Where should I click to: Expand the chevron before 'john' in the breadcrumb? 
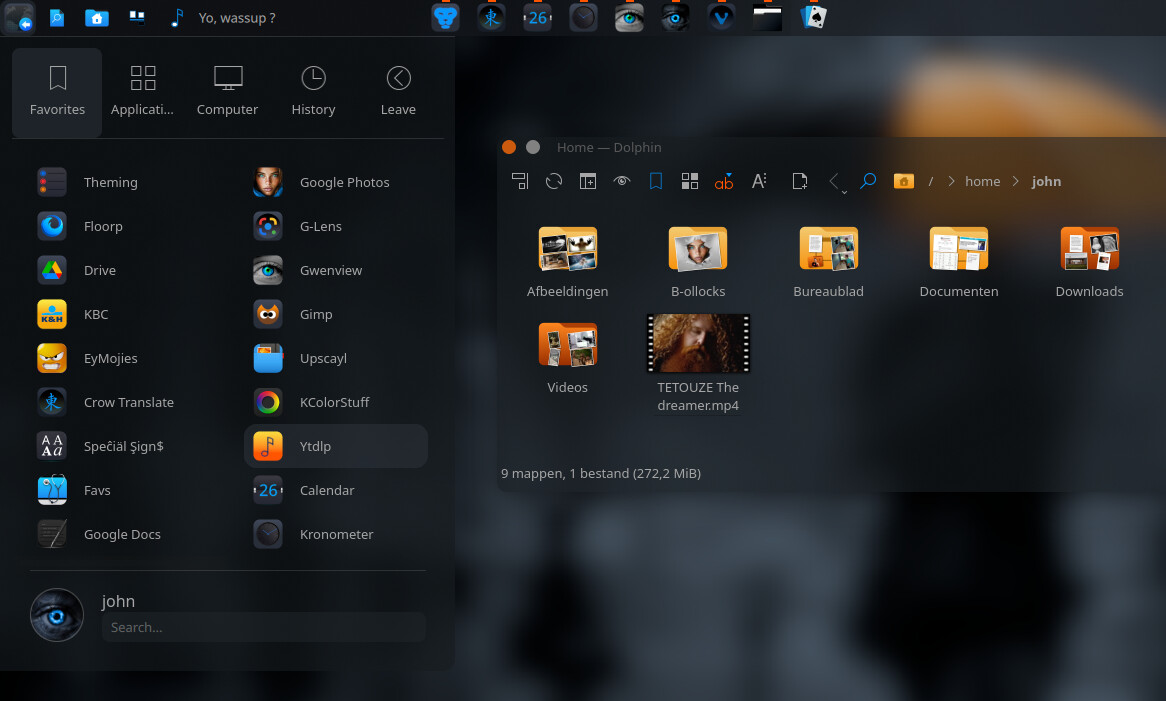click(1016, 181)
